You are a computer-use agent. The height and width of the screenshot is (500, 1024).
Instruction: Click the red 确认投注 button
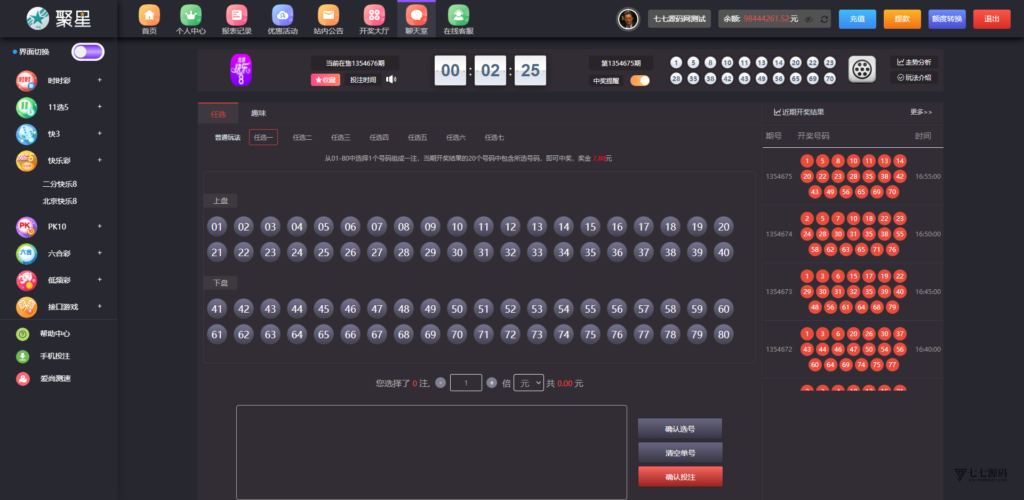(x=680, y=477)
